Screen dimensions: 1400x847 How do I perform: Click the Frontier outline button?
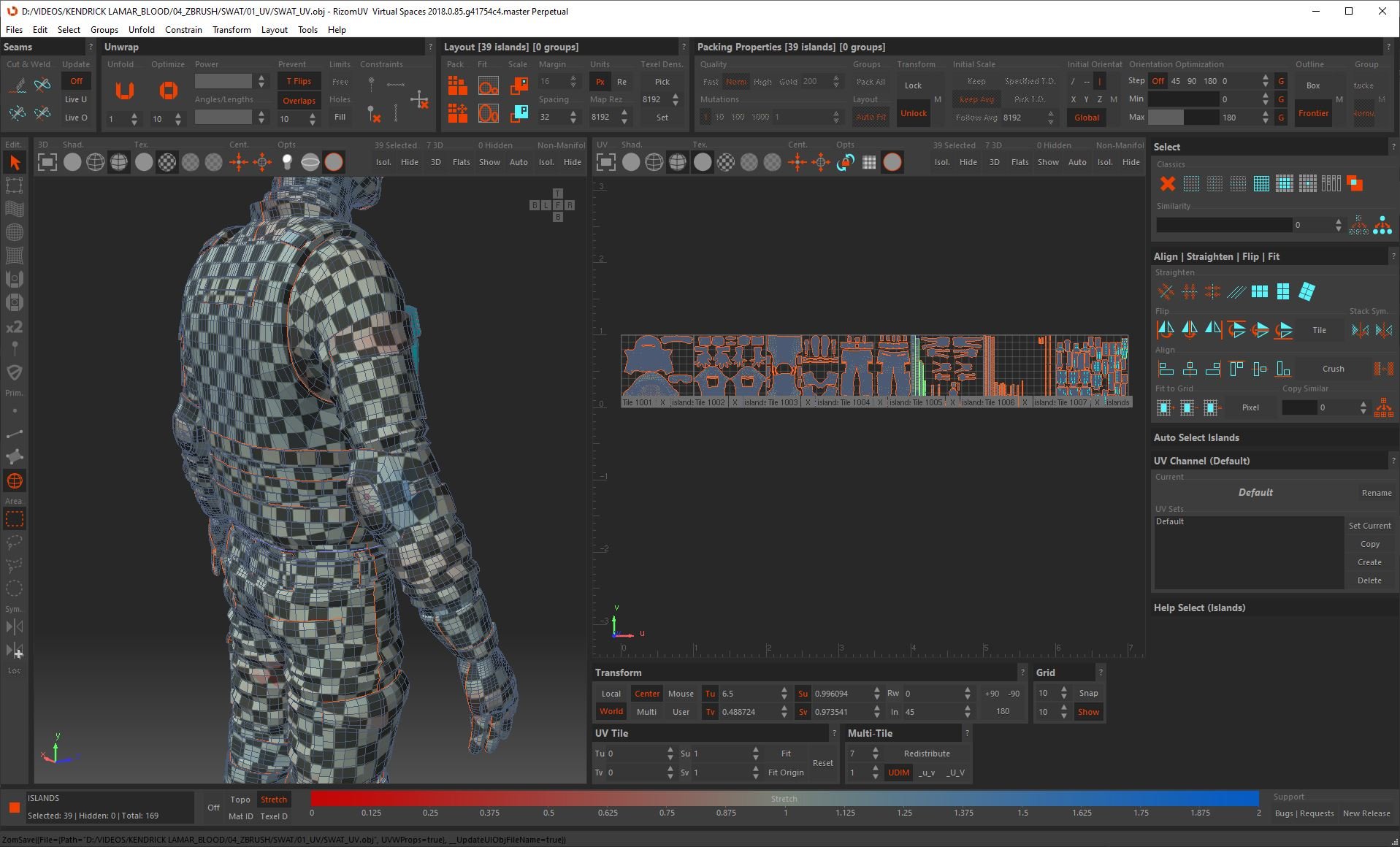(1313, 113)
